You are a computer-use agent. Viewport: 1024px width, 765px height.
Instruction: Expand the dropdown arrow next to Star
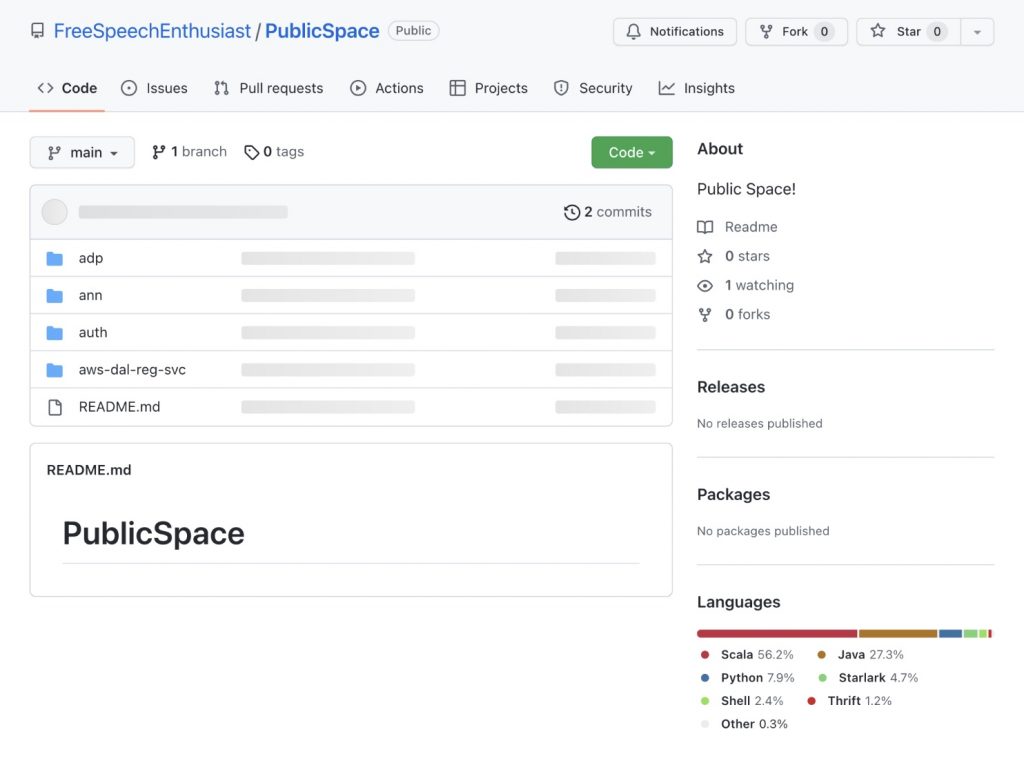(x=977, y=31)
